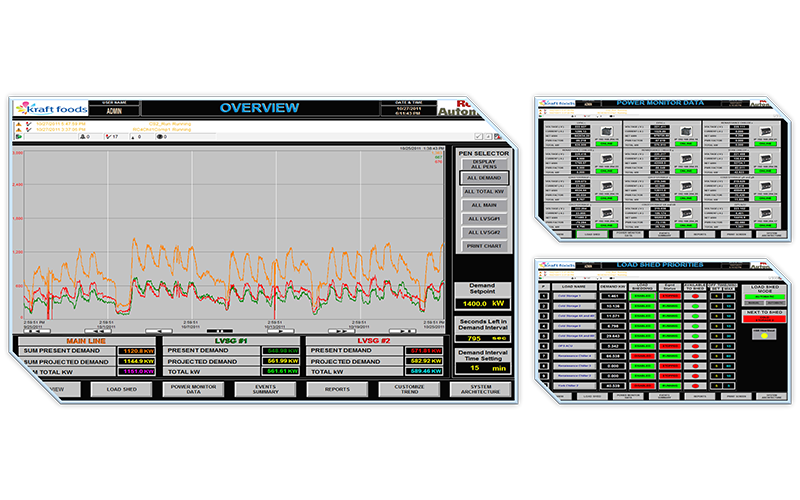Click priority 1 load name in Load Shed

point(574,296)
